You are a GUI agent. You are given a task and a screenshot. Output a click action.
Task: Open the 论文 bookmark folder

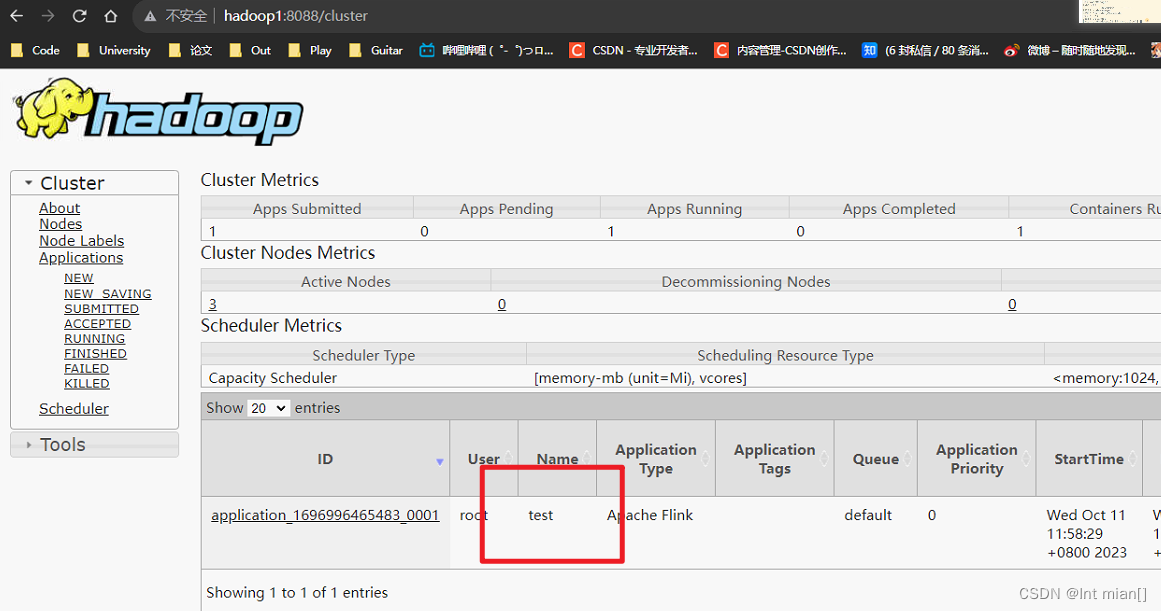pyautogui.click(x=190, y=50)
